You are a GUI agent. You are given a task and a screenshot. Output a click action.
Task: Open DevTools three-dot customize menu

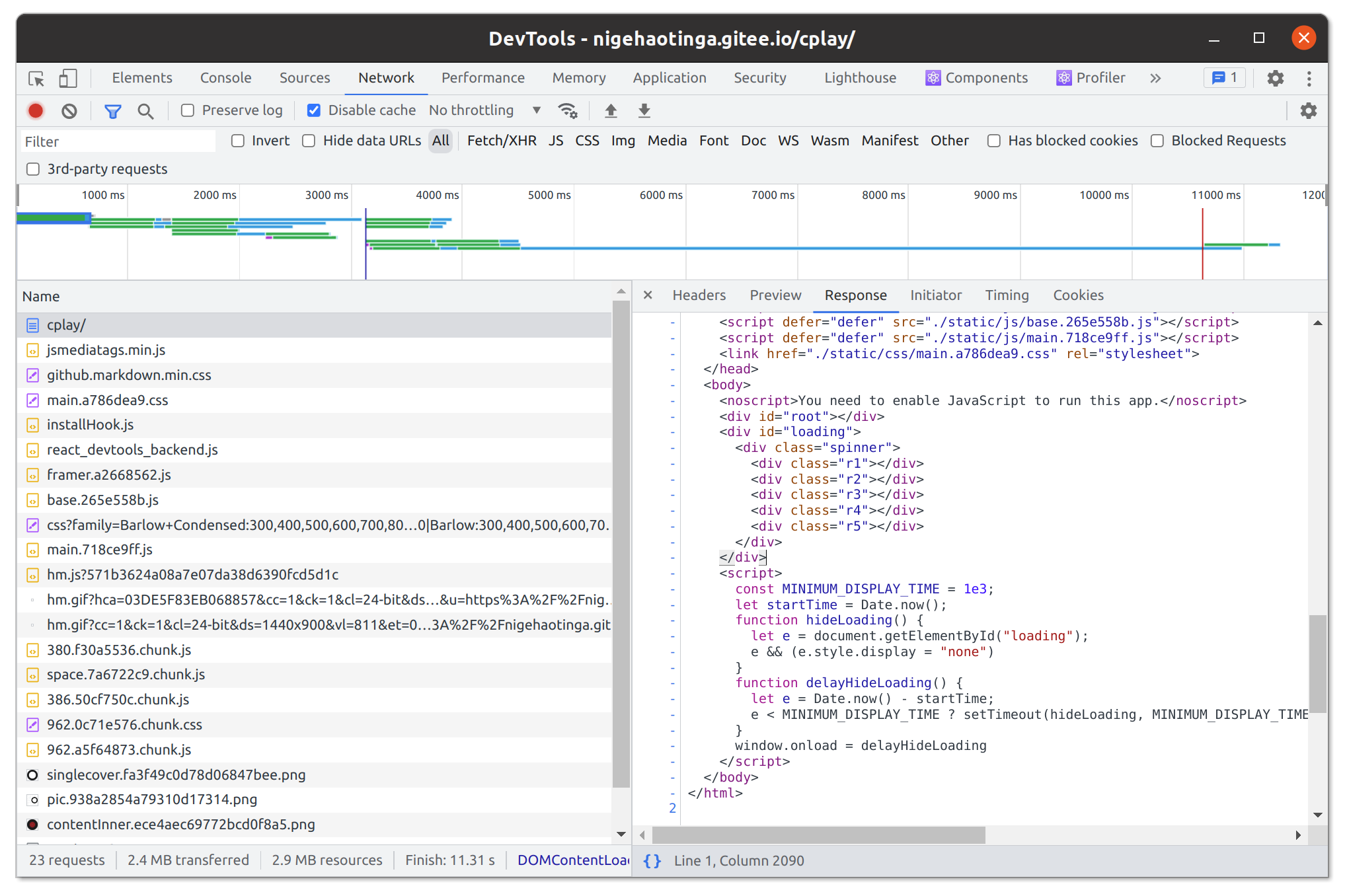(1309, 79)
